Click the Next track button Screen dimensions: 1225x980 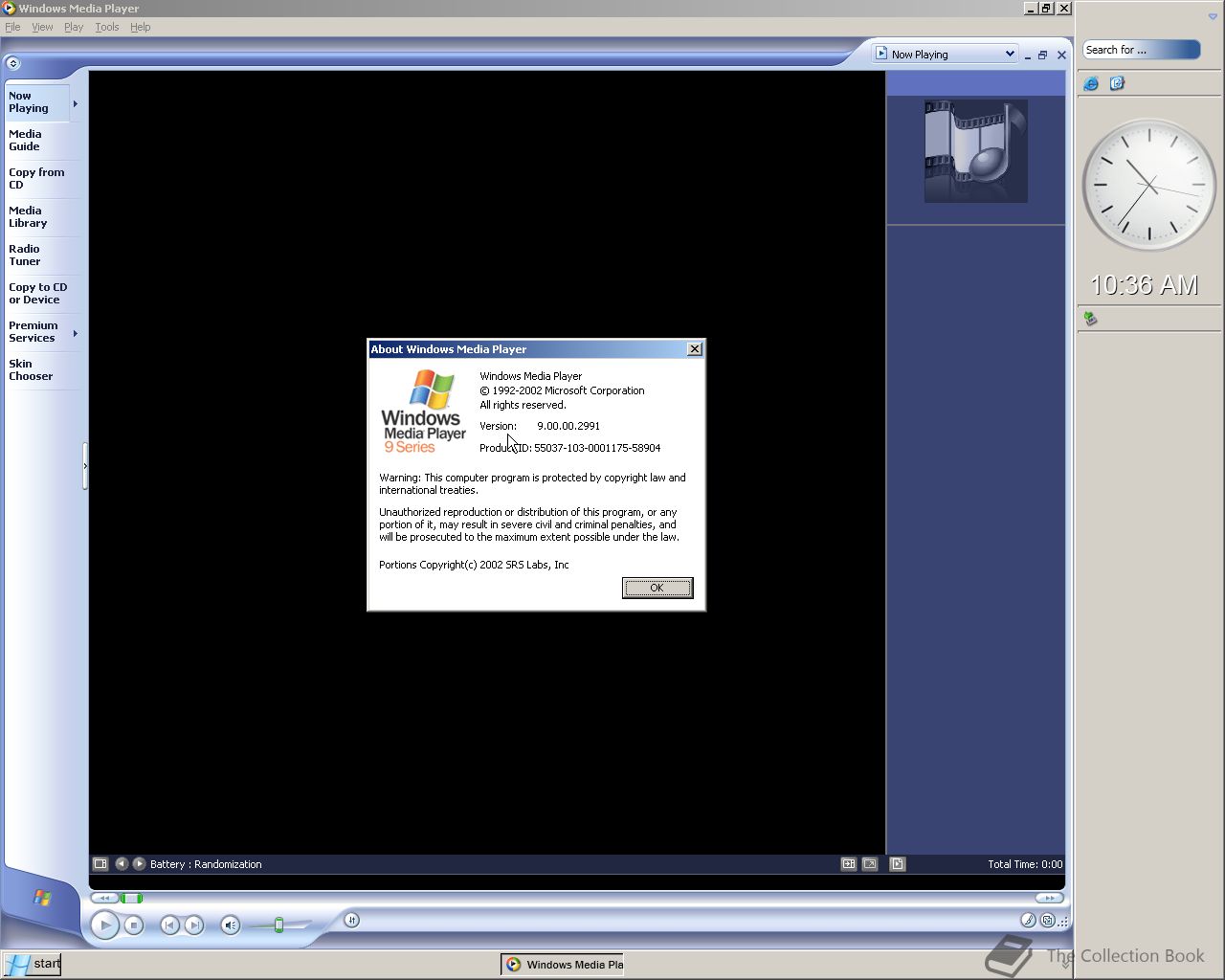194,925
